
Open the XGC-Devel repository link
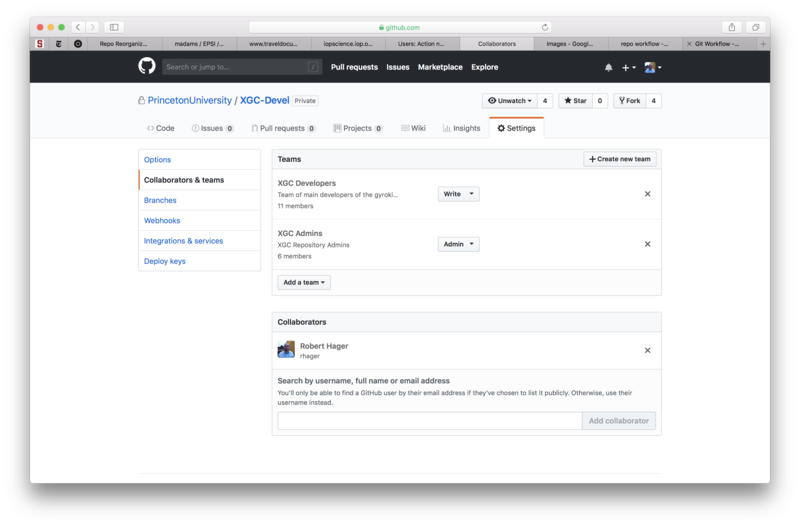coord(264,101)
